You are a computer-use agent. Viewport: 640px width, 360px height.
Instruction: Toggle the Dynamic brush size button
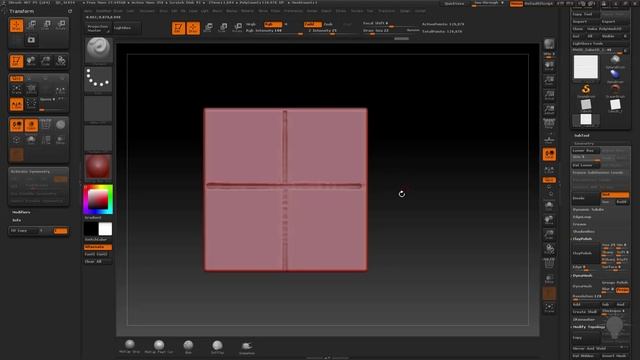coord(413,30)
